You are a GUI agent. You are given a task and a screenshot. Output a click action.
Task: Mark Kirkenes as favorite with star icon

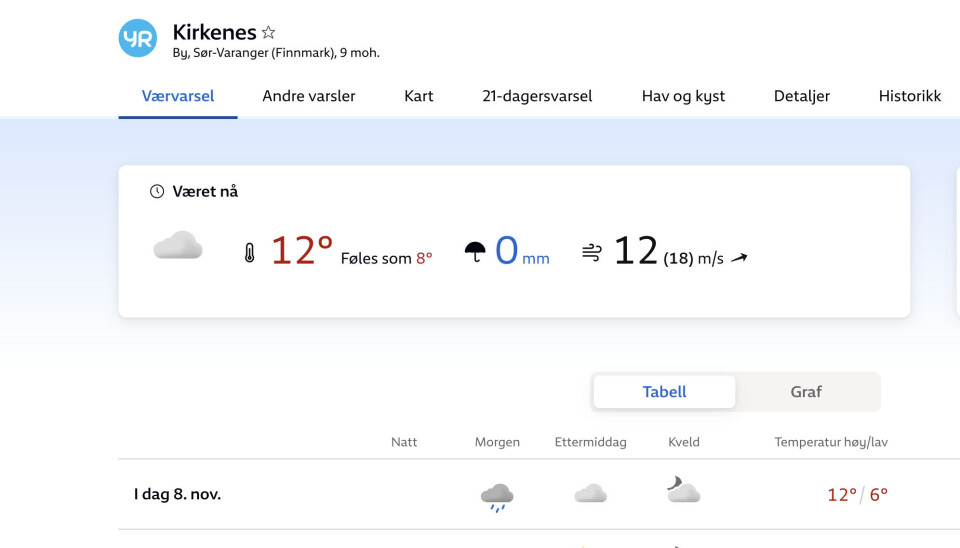[x=268, y=33]
